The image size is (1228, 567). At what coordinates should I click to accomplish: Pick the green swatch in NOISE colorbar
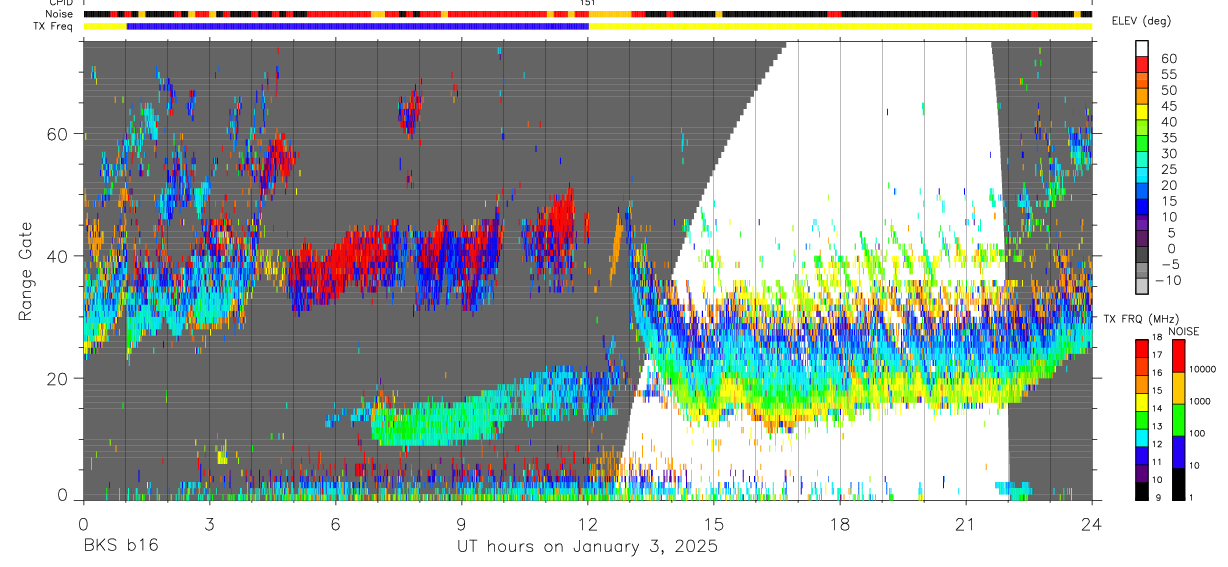[1179, 418]
